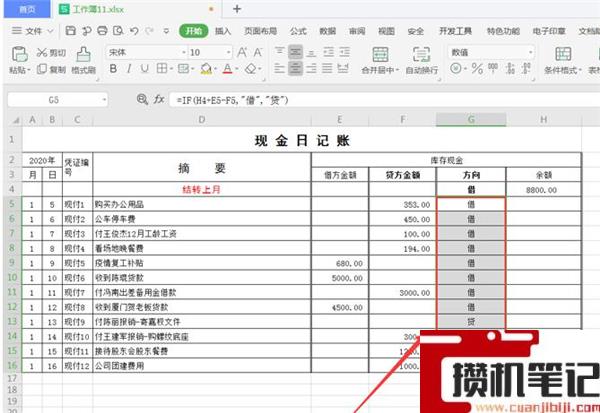Increase decimal places
The image size is (600, 413).
tap(510, 69)
